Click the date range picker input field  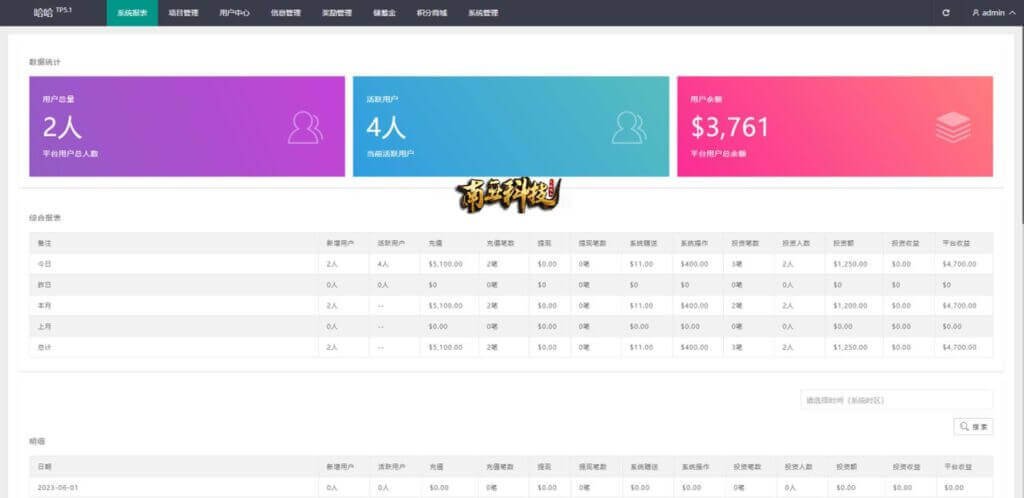pos(896,400)
